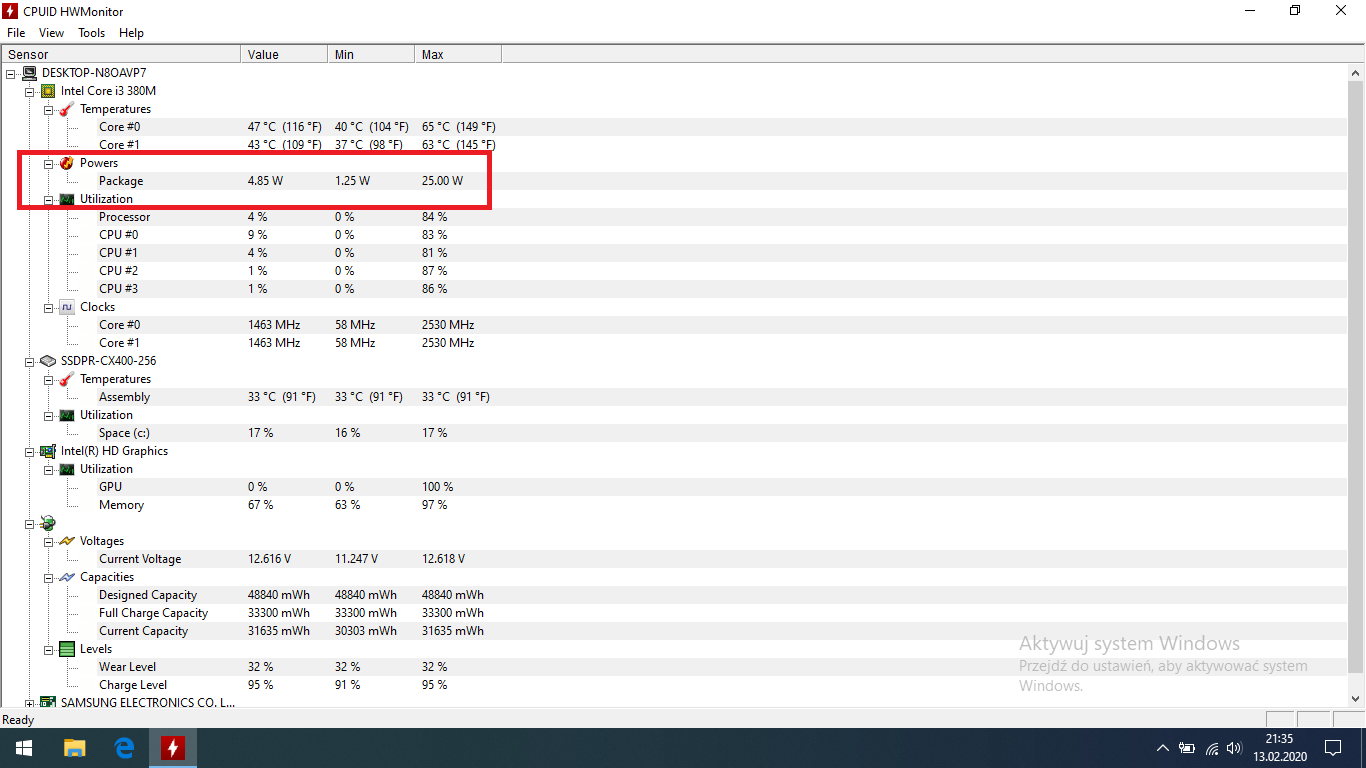1366x768 pixels.
Task: Click the graph icon beside CPU Utilization
Action: (66, 199)
